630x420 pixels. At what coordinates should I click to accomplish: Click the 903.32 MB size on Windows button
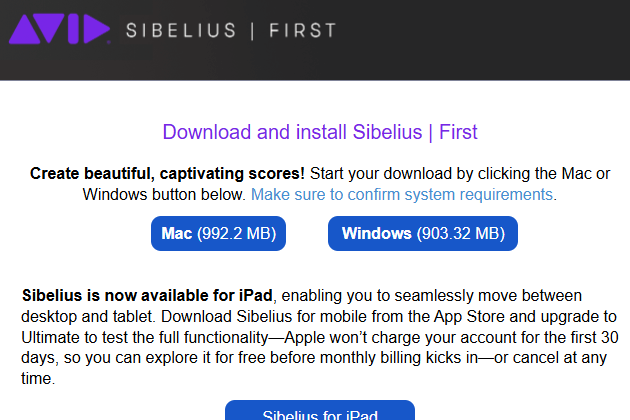[460, 234]
